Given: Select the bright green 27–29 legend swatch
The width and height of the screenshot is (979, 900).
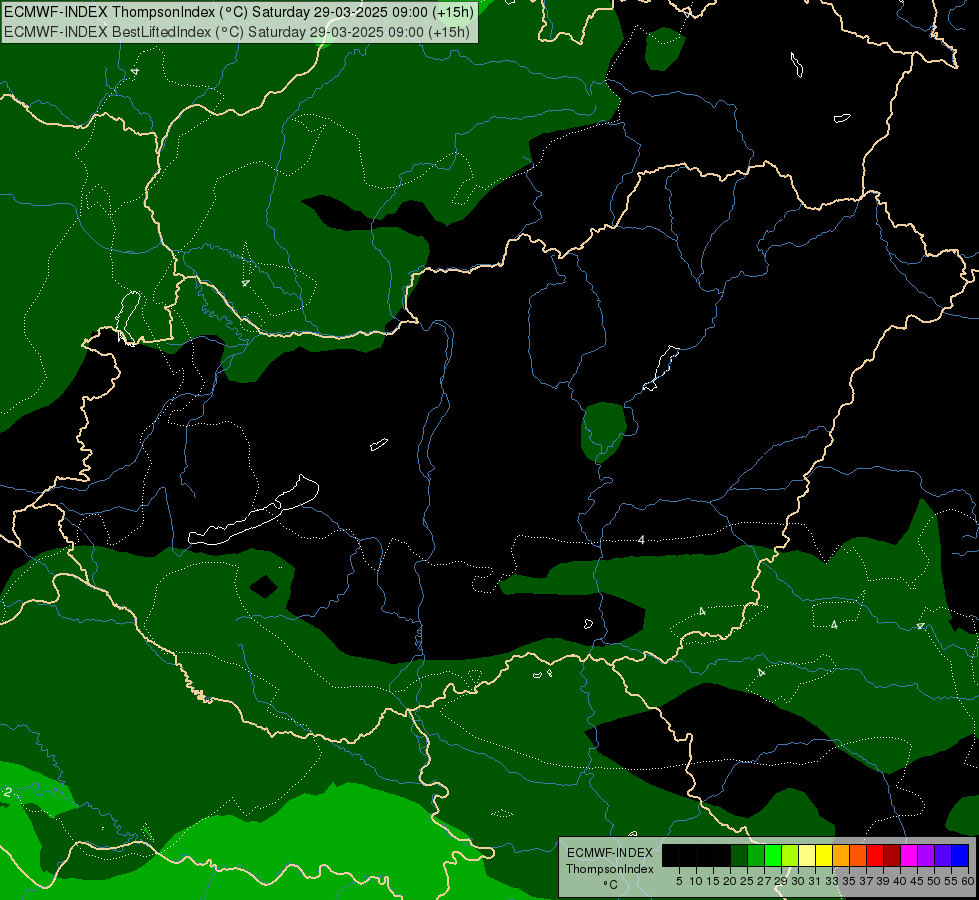Looking at the screenshot, I should [773, 855].
